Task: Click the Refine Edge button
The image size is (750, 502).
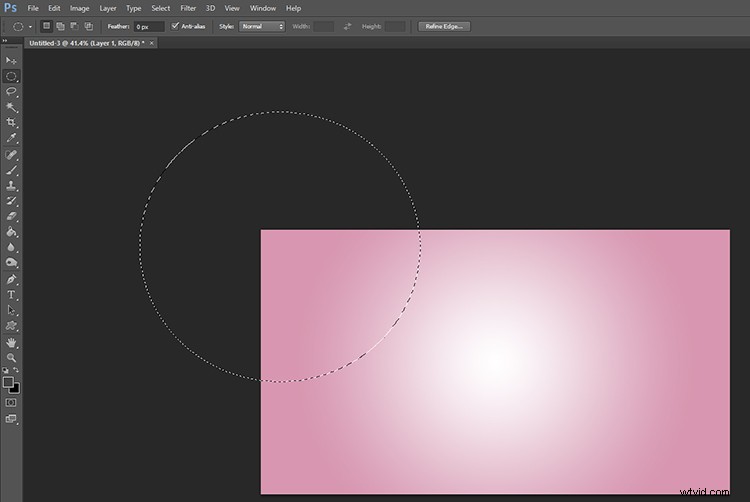Action: click(x=444, y=26)
